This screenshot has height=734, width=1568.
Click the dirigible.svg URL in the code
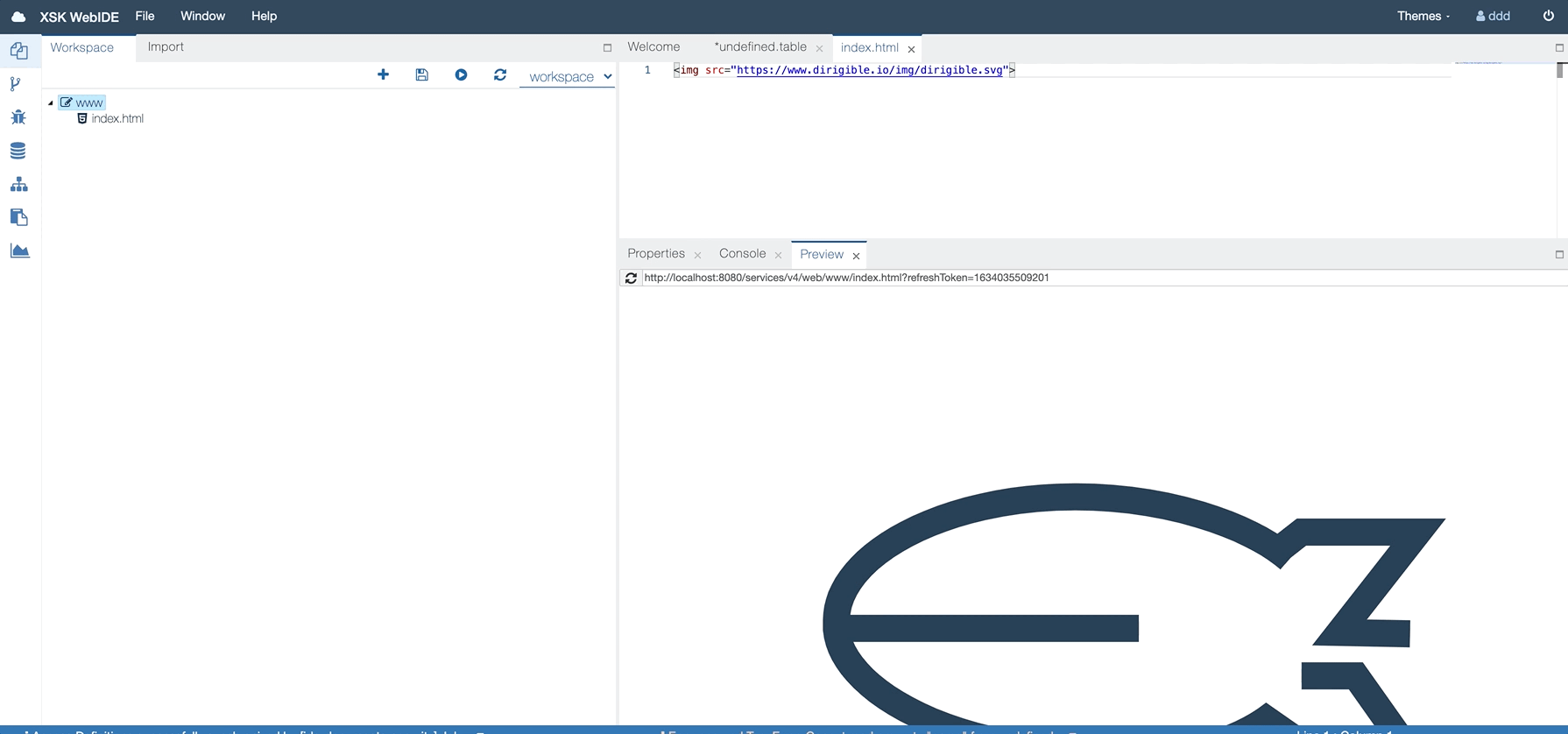pyautogui.click(x=870, y=70)
